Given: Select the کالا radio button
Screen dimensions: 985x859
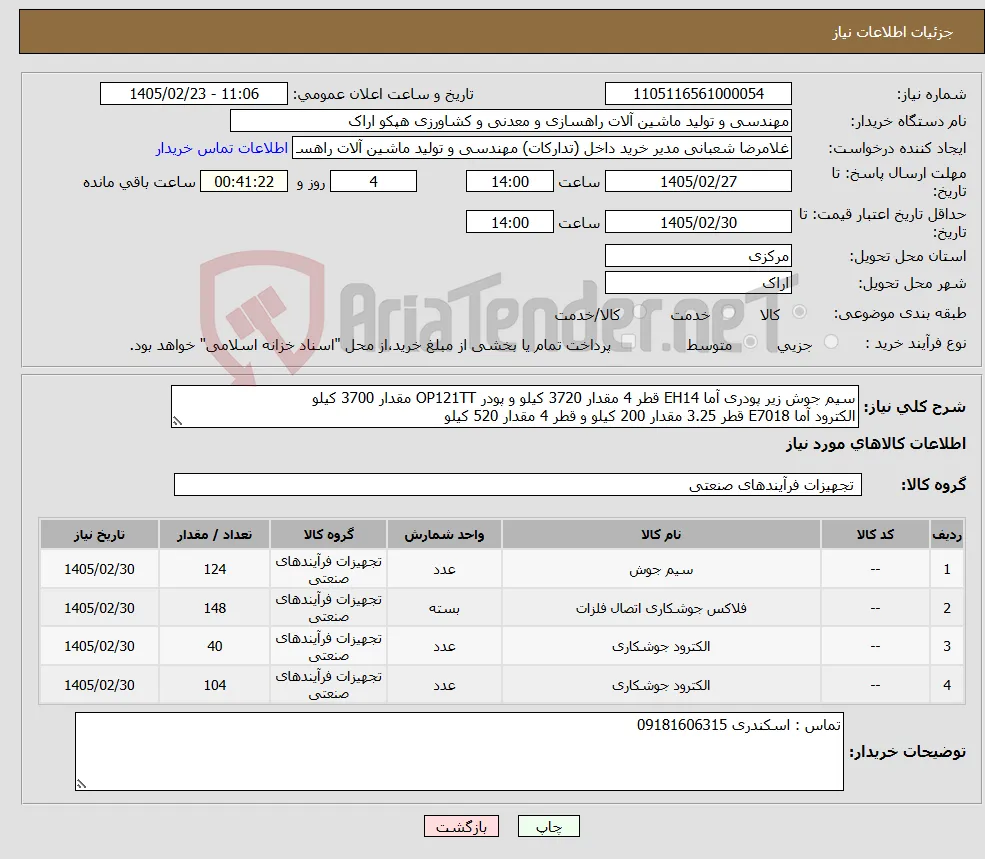Looking at the screenshot, I should tap(800, 312).
